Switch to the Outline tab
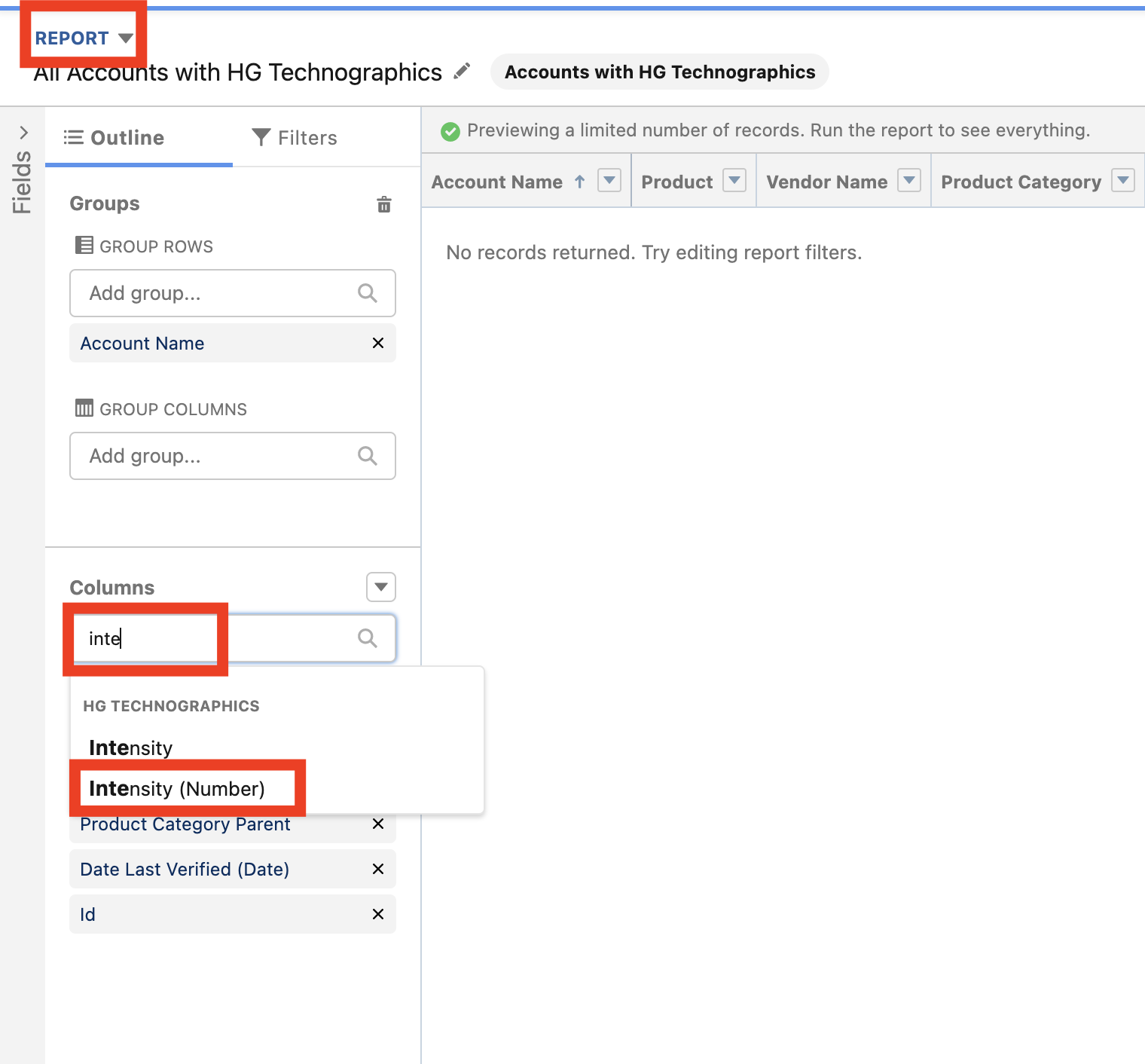This screenshot has width=1145, height=1064. tap(139, 137)
